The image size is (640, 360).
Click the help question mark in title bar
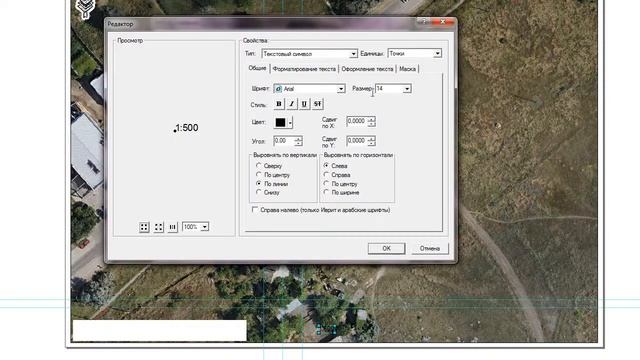pyautogui.click(x=425, y=22)
